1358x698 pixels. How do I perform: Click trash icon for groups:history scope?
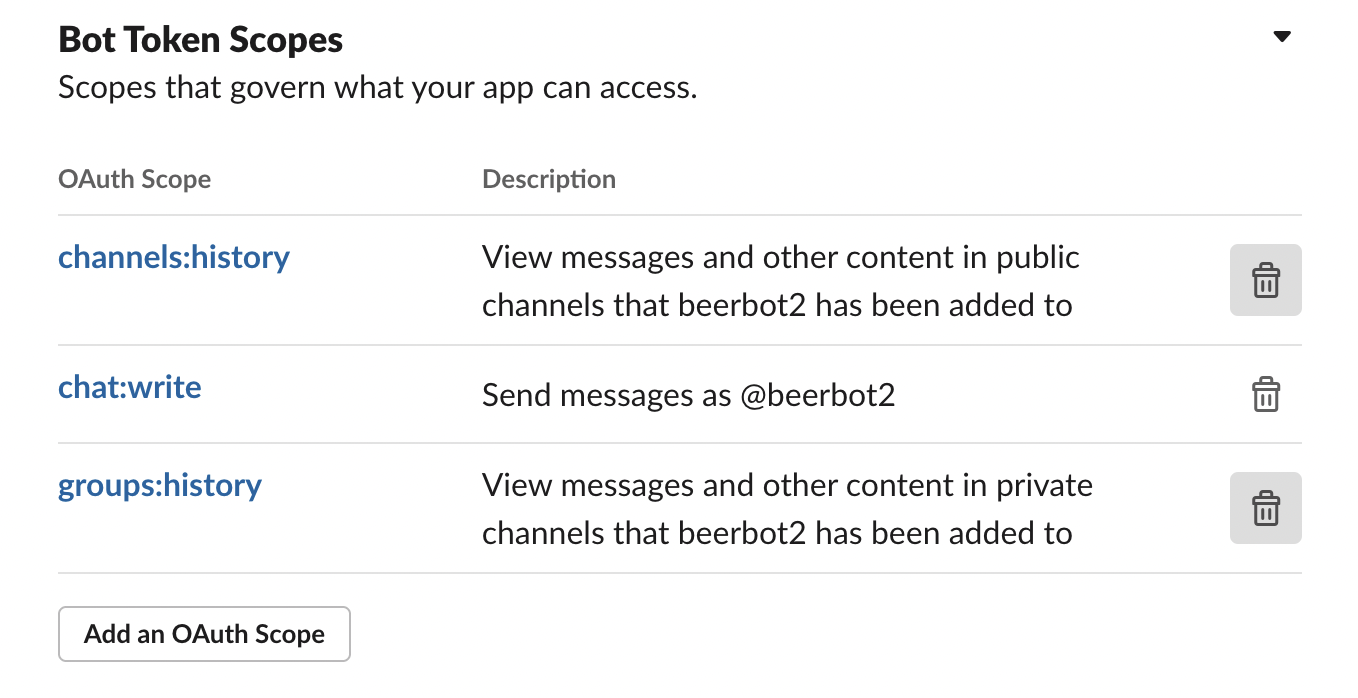tap(1265, 508)
